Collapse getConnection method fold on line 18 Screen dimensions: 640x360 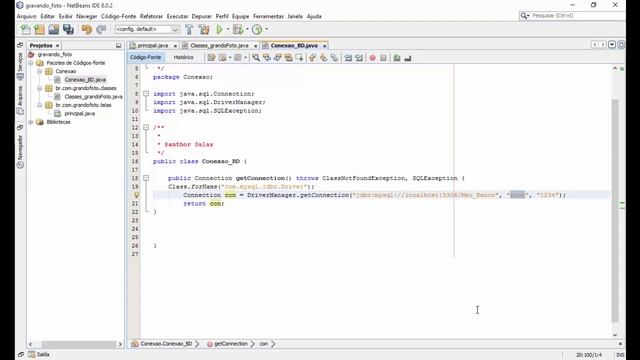tap(146, 178)
